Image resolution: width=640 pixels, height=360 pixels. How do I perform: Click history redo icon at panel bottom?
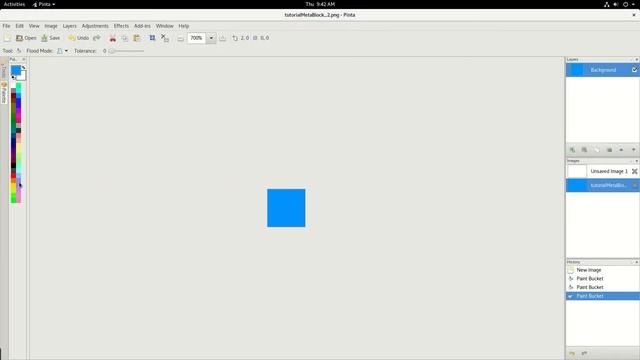pyautogui.click(x=584, y=353)
